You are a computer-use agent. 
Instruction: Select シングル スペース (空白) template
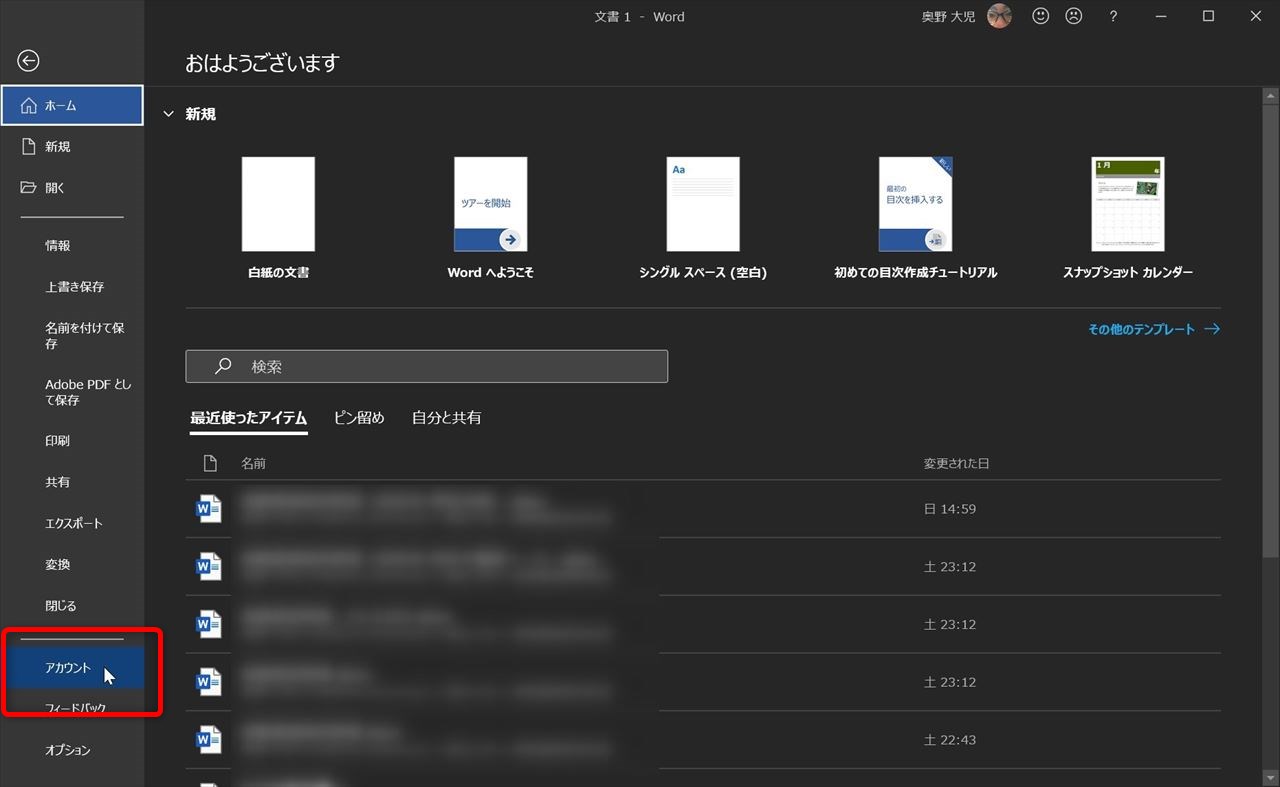(703, 217)
